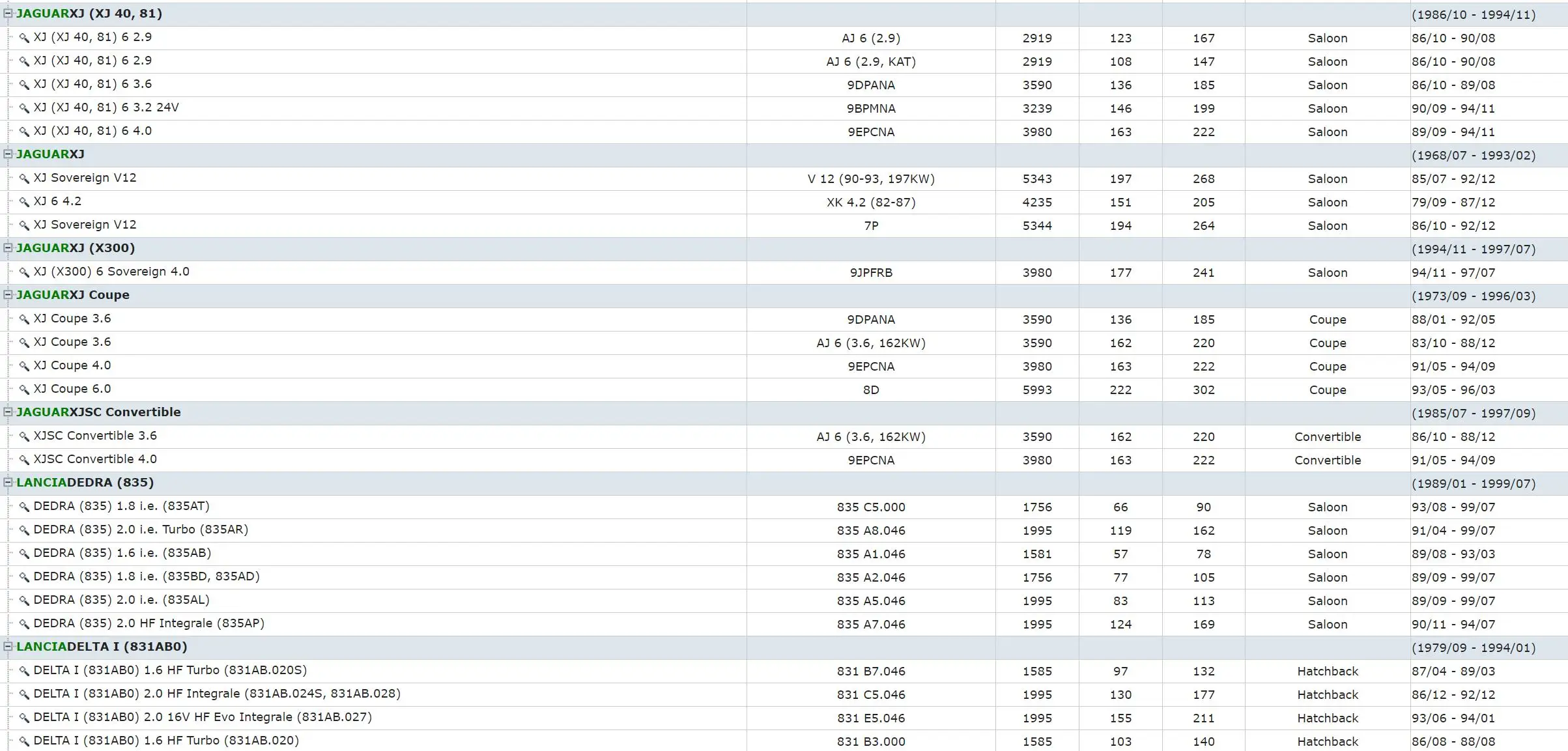Click engine code 9BPMNA
Image resolution: width=1568 pixels, height=751 pixels.
tap(871, 109)
